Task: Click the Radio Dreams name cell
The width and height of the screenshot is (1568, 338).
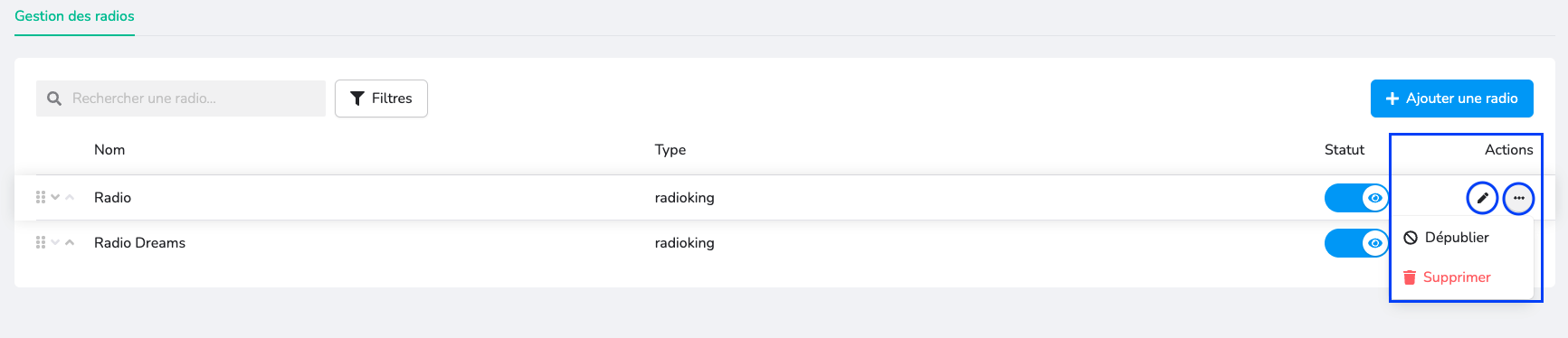Action: click(139, 243)
